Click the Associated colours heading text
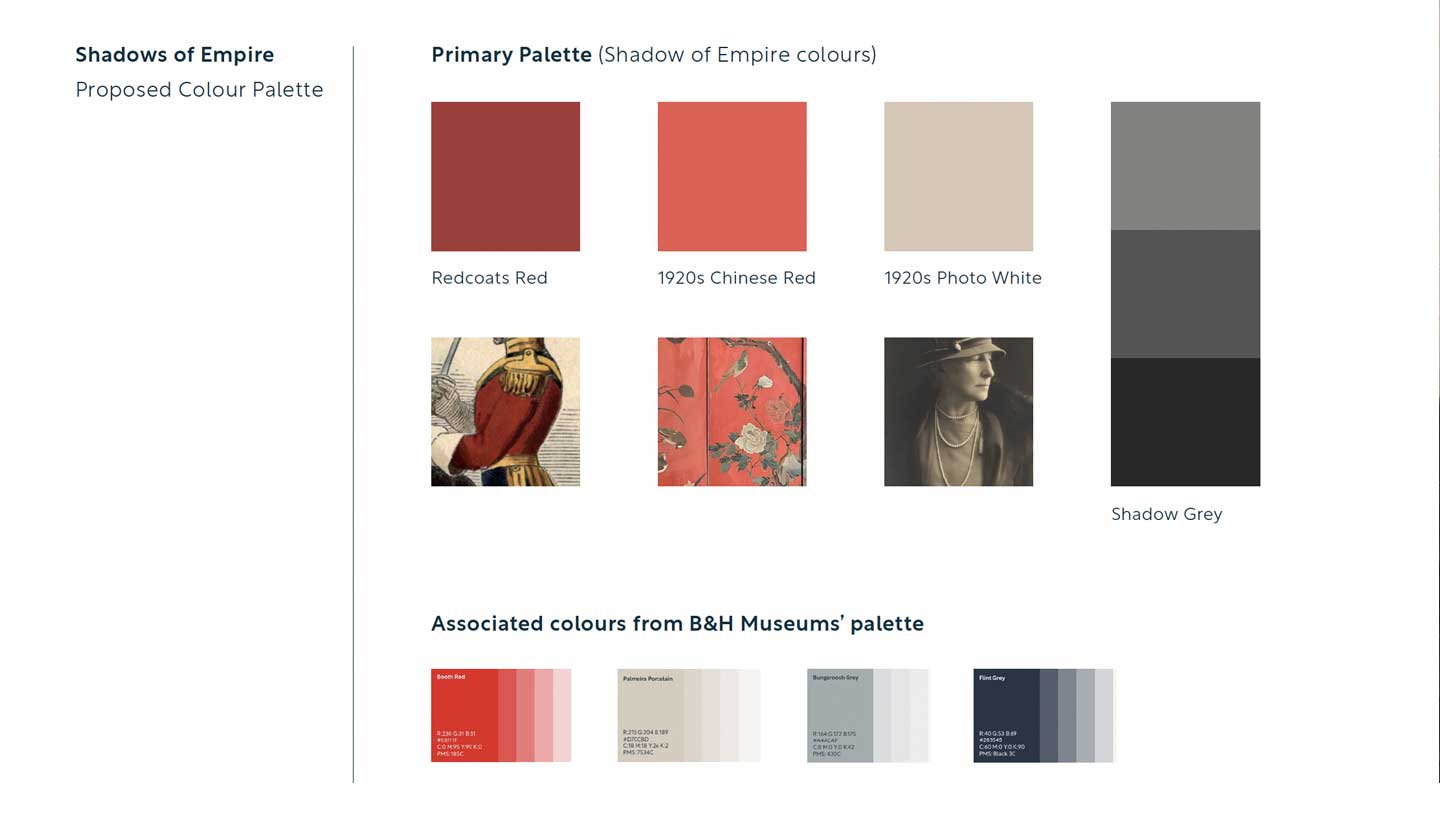The height and width of the screenshot is (821, 1440). point(677,624)
